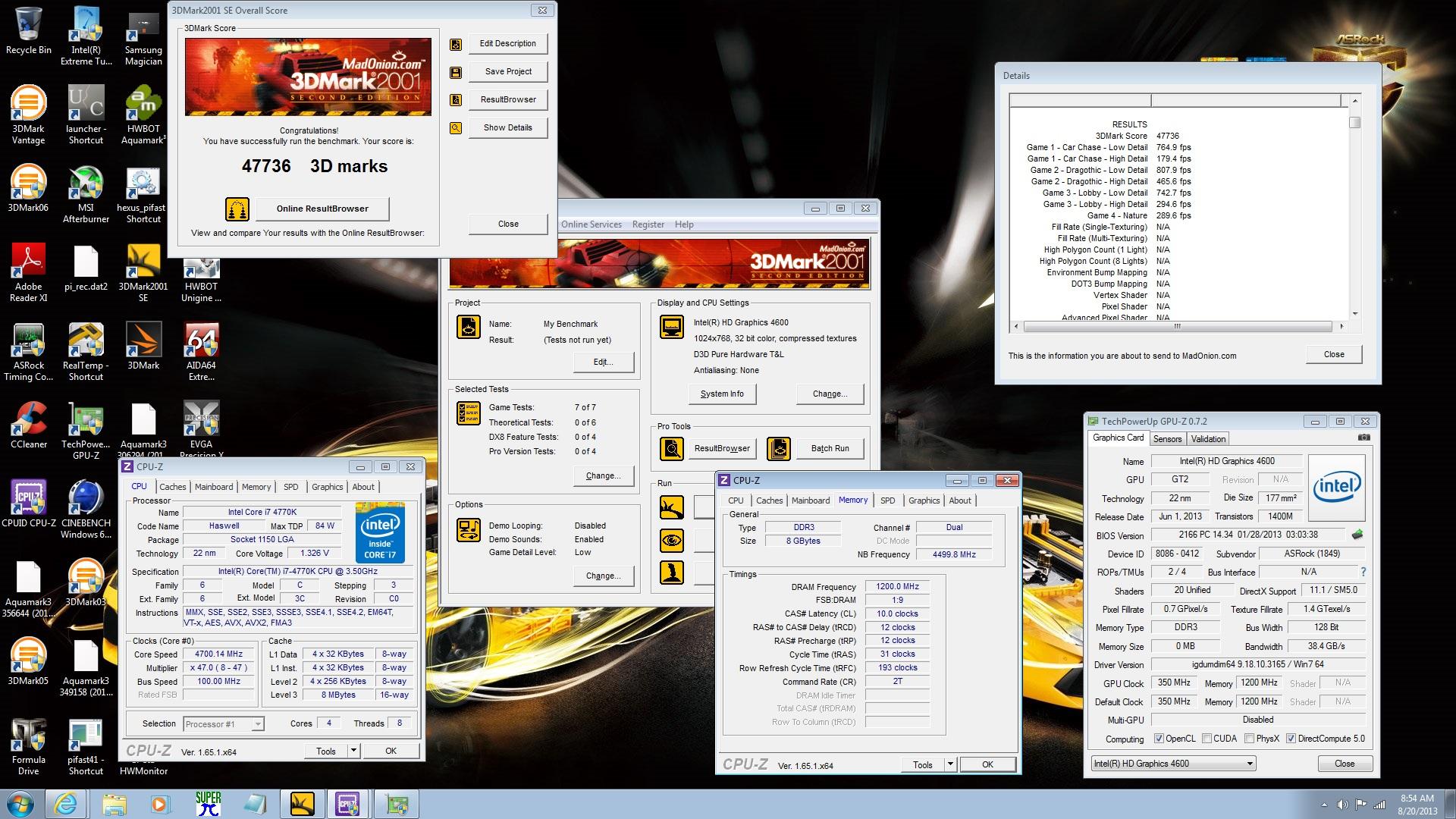Click the Show Details magnifier icon

456,128
